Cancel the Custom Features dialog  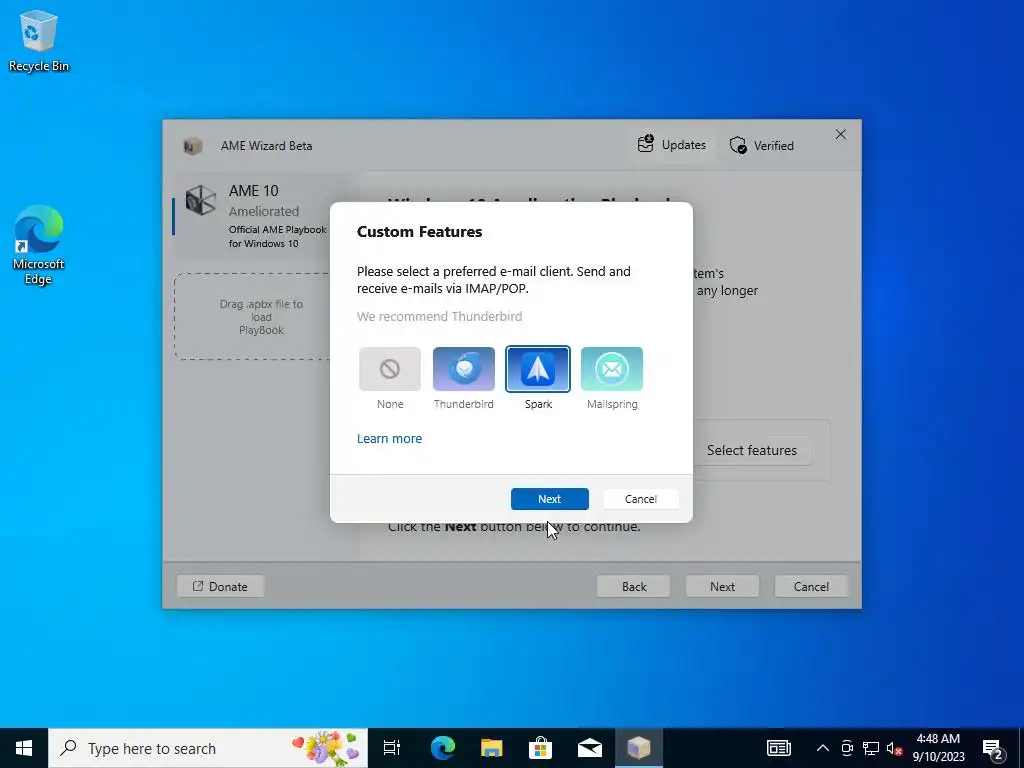coord(641,499)
